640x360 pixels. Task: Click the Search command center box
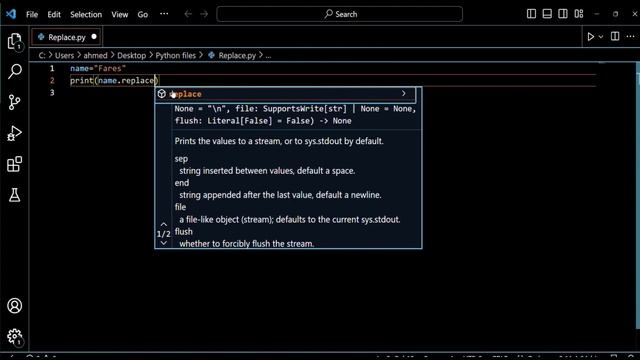tap(340, 14)
